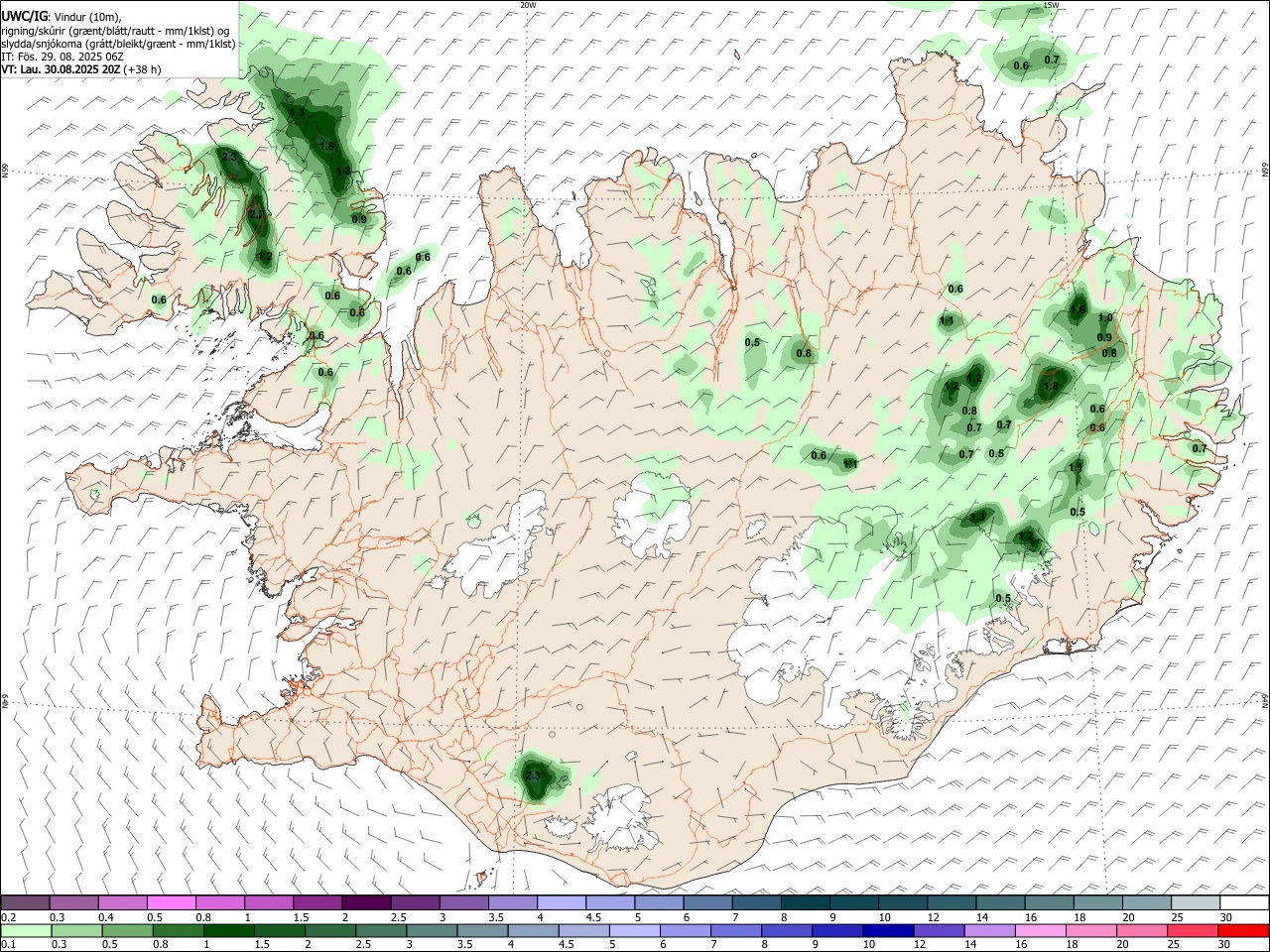Click the '7' label on the upper scale
The width and height of the screenshot is (1270, 952).
tap(735, 917)
